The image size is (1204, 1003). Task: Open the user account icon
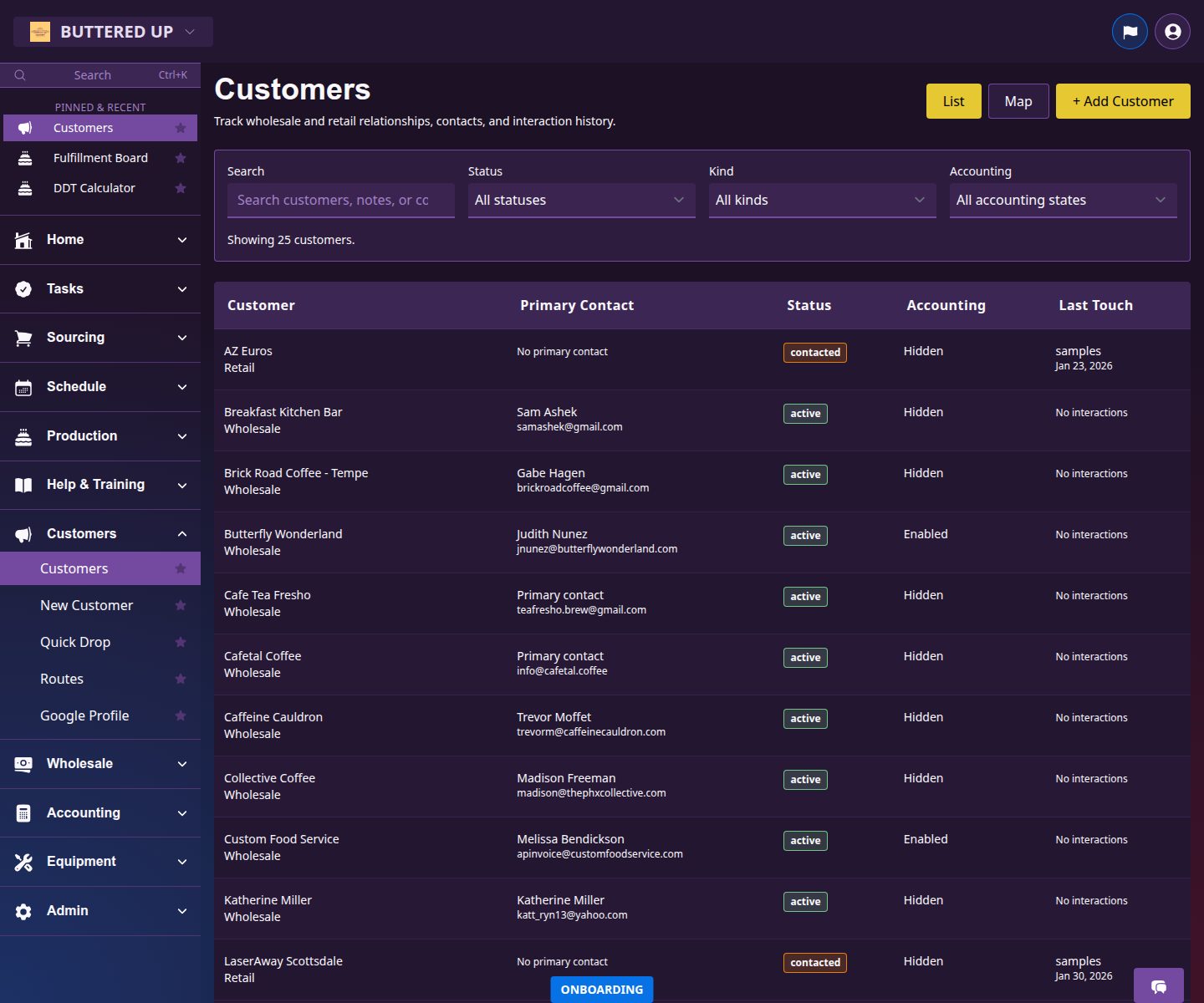tap(1171, 31)
